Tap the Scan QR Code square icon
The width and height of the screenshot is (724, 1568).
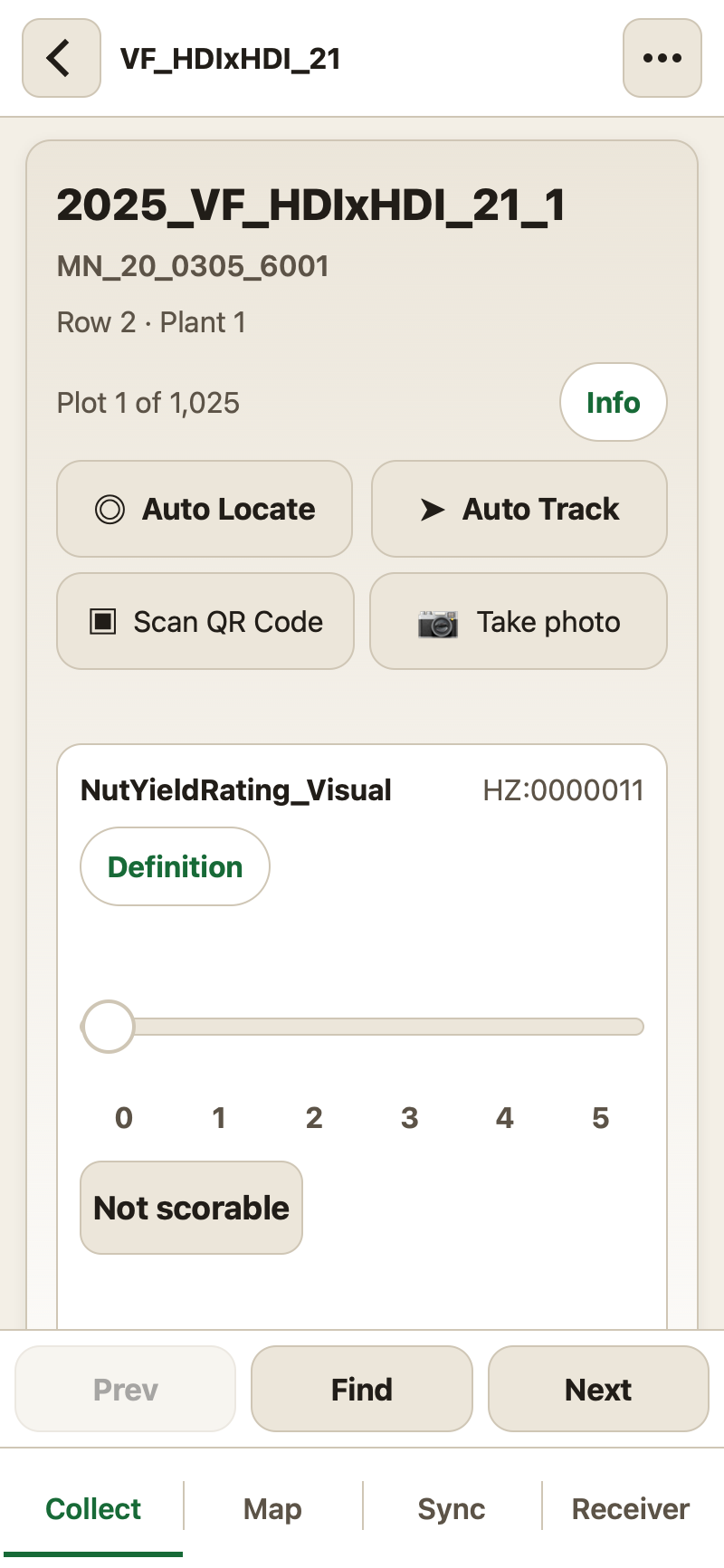[x=103, y=622]
